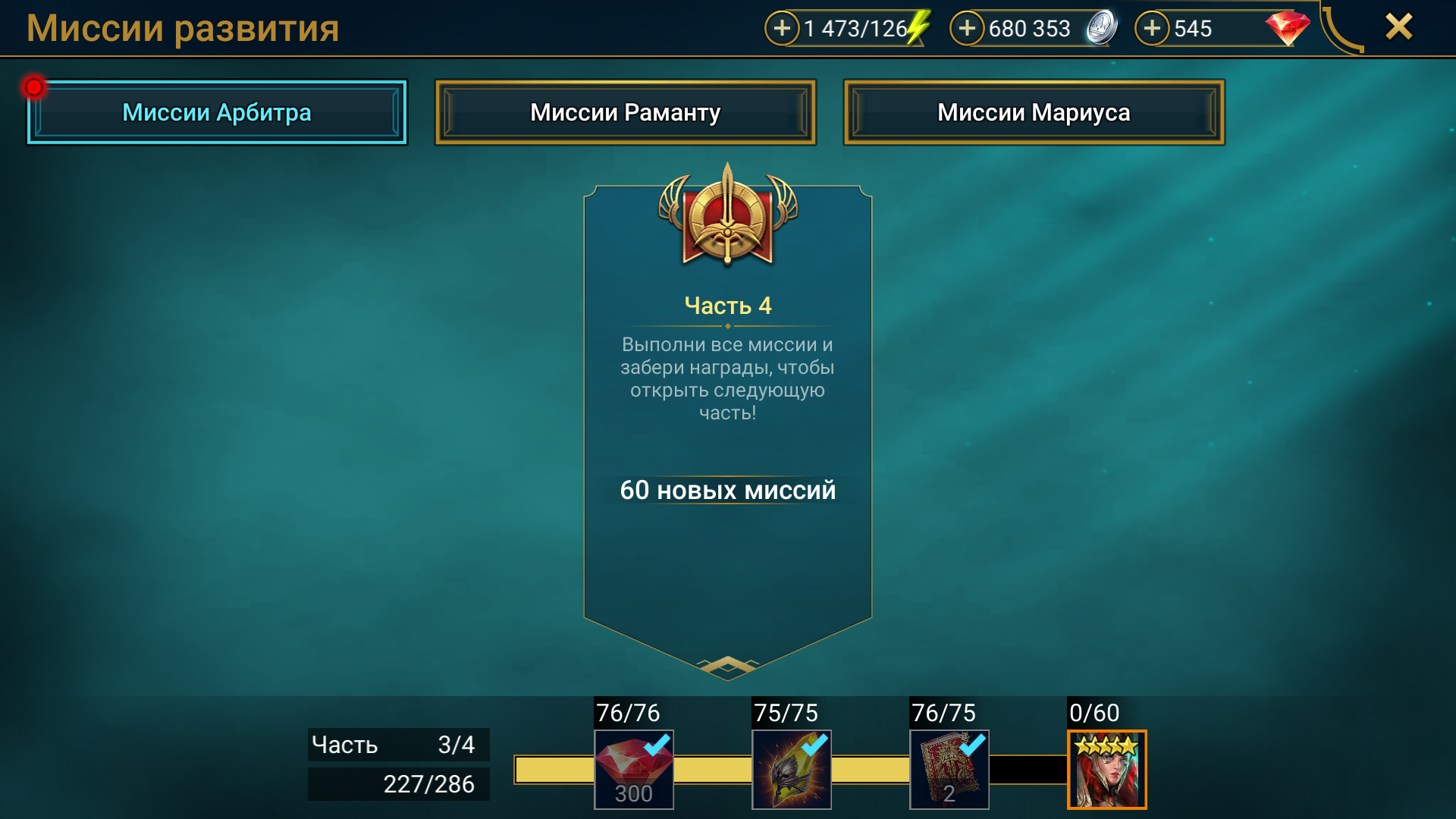Click the 60 новых миссий label
This screenshot has width=1456, height=819.
click(x=728, y=490)
